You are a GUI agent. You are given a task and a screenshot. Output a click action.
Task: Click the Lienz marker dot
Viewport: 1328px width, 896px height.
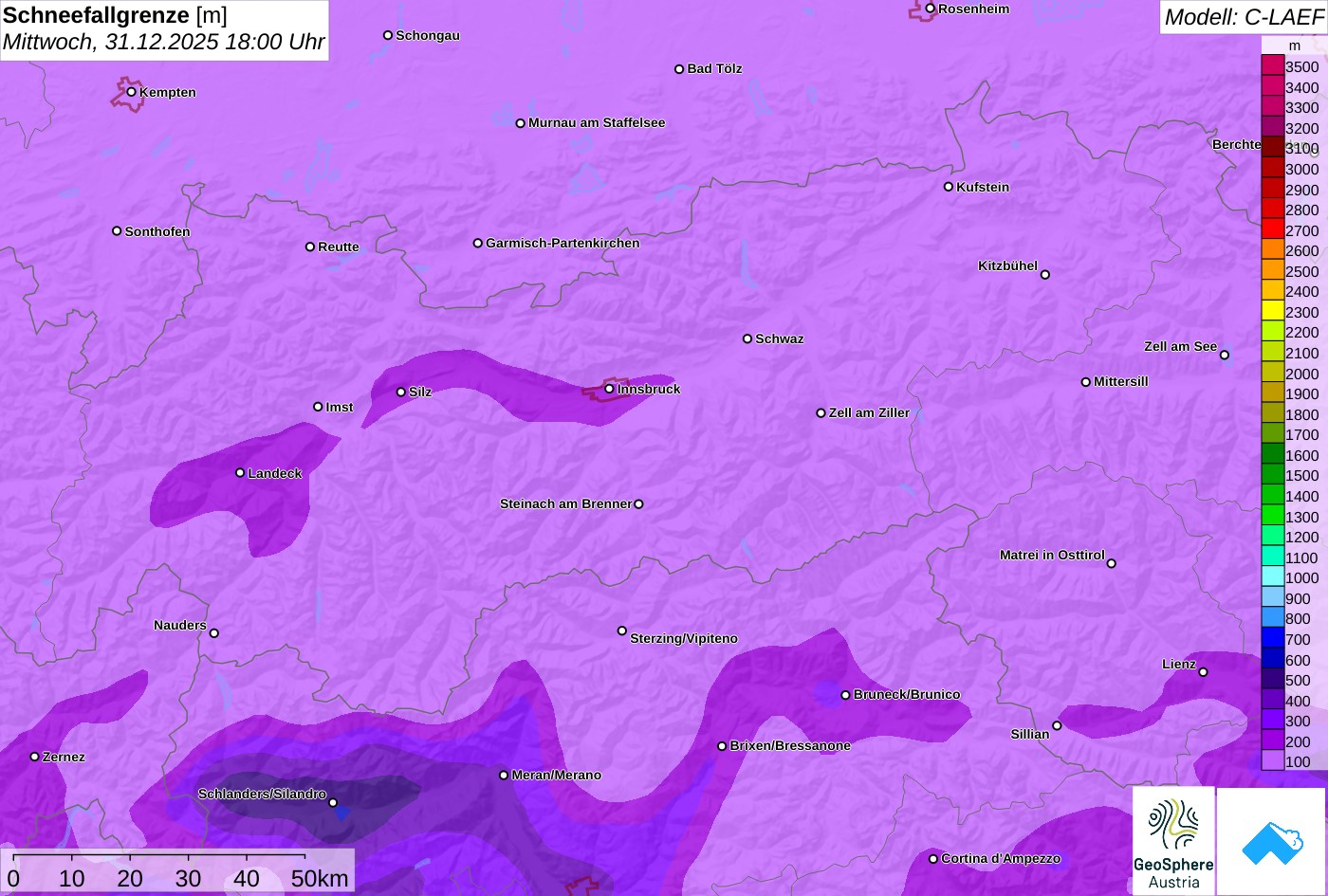[x=1203, y=672]
